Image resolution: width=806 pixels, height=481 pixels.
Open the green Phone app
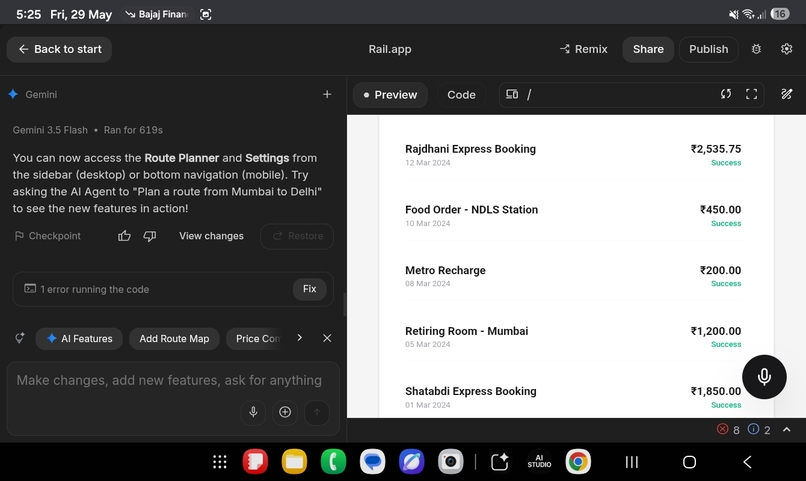coord(333,461)
